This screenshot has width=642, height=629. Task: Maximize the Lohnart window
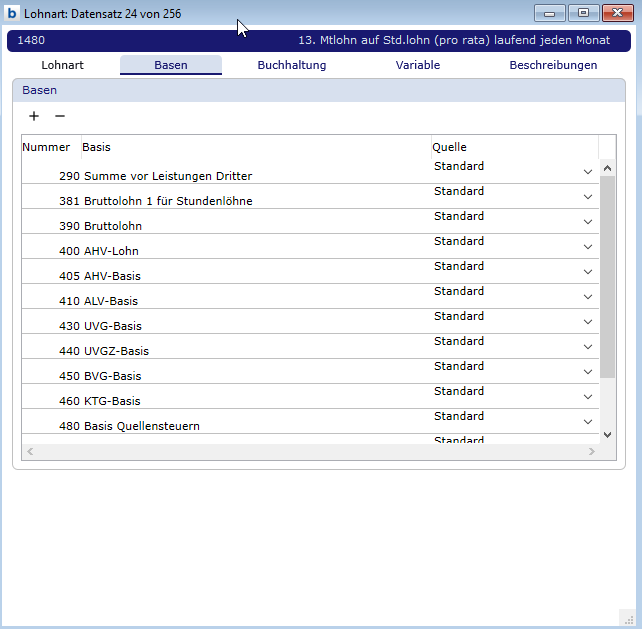[x=582, y=13]
